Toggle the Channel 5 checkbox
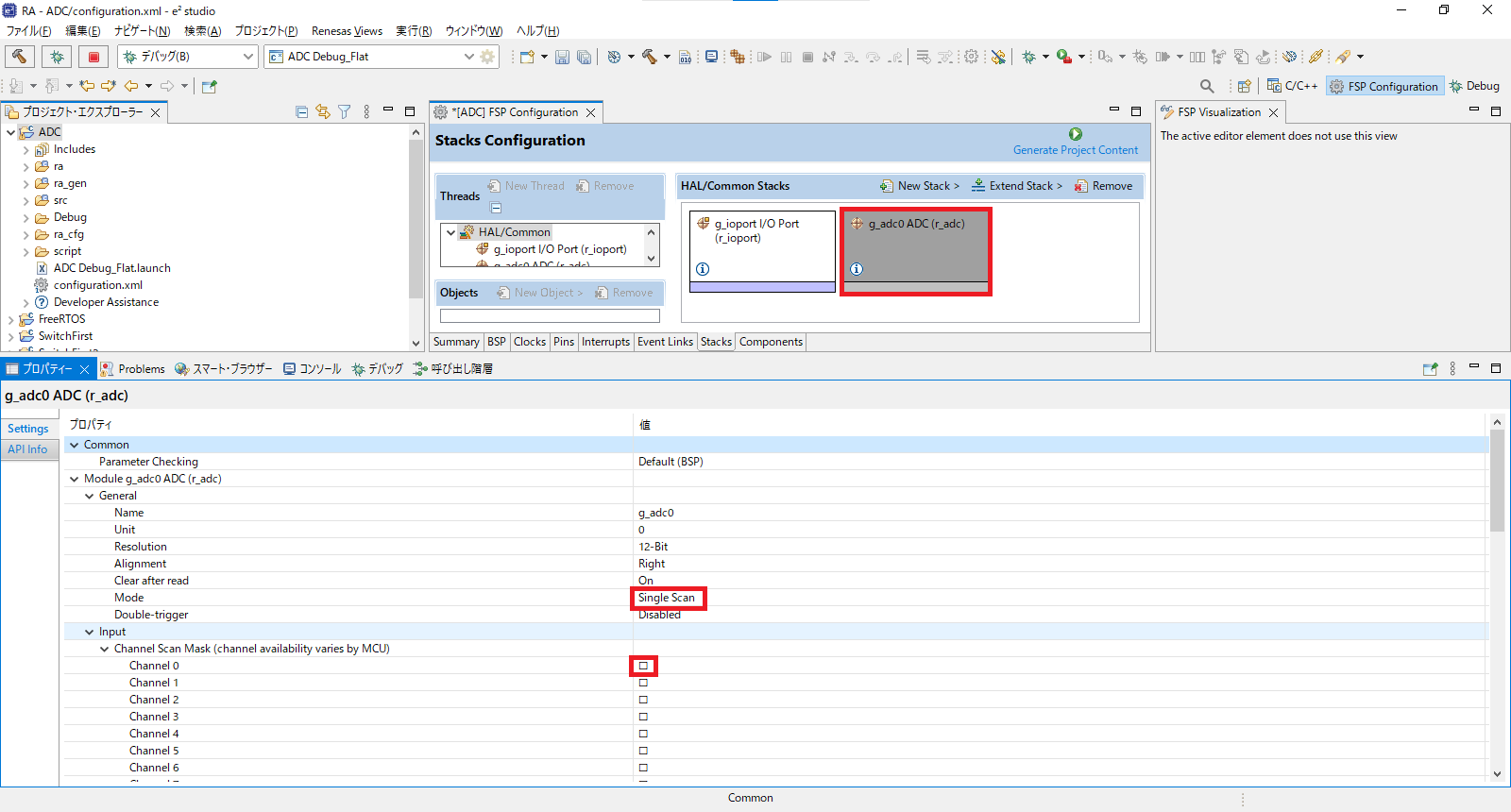This screenshot has width=1511, height=812. (643, 751)
